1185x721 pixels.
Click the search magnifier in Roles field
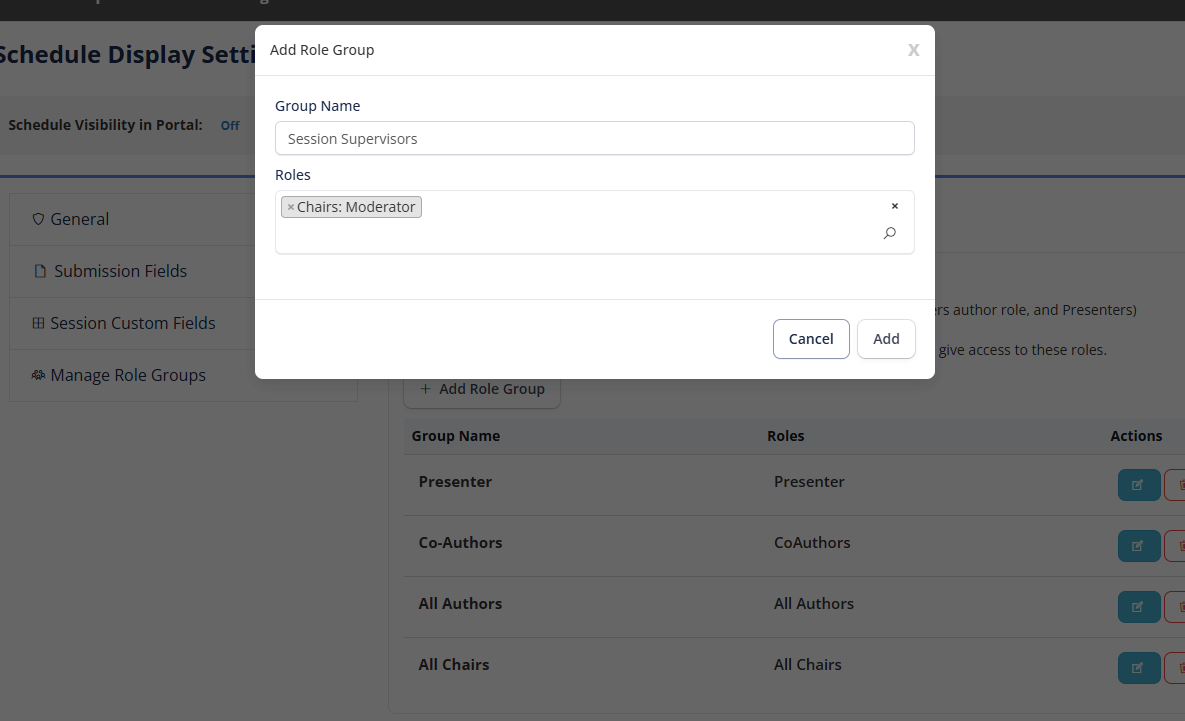[889, 233]
